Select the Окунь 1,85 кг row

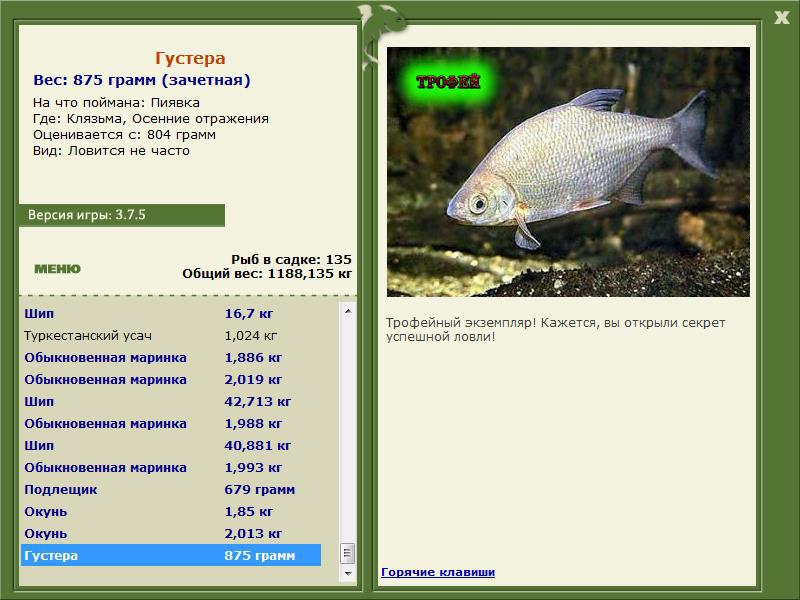click(x=171, y=511)
